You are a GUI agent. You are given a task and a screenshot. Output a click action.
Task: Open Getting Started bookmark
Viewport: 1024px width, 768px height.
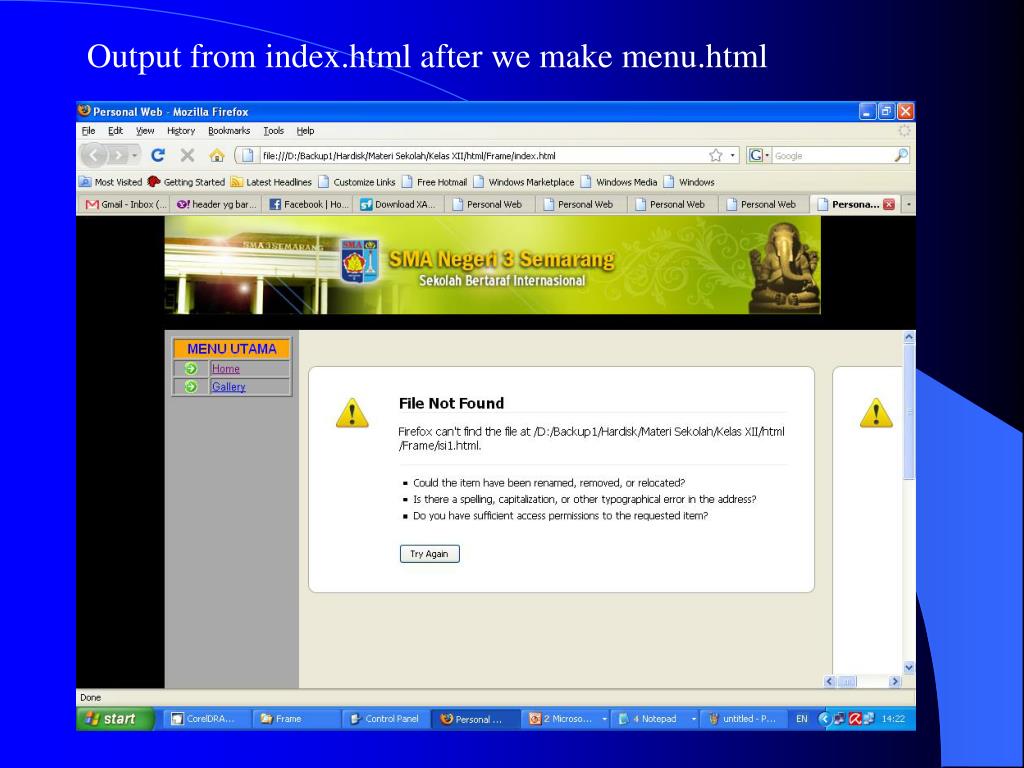(187, 182)
